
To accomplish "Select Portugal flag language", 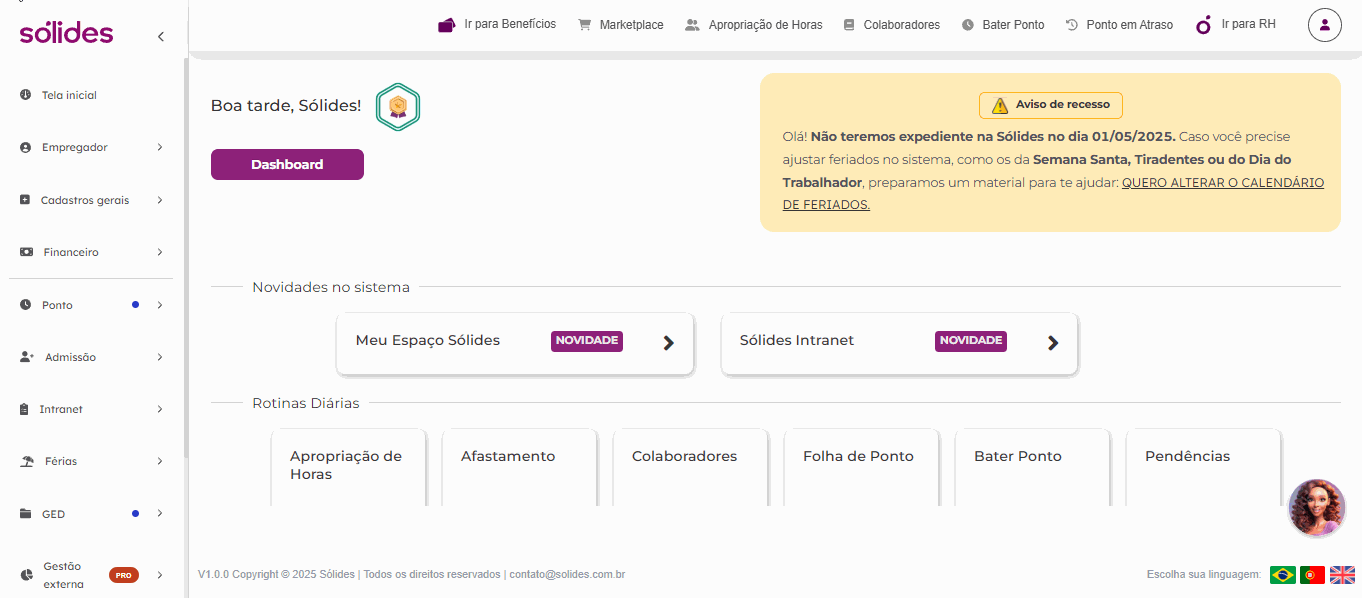I will pyautogui.click(x=1313, y=575).
